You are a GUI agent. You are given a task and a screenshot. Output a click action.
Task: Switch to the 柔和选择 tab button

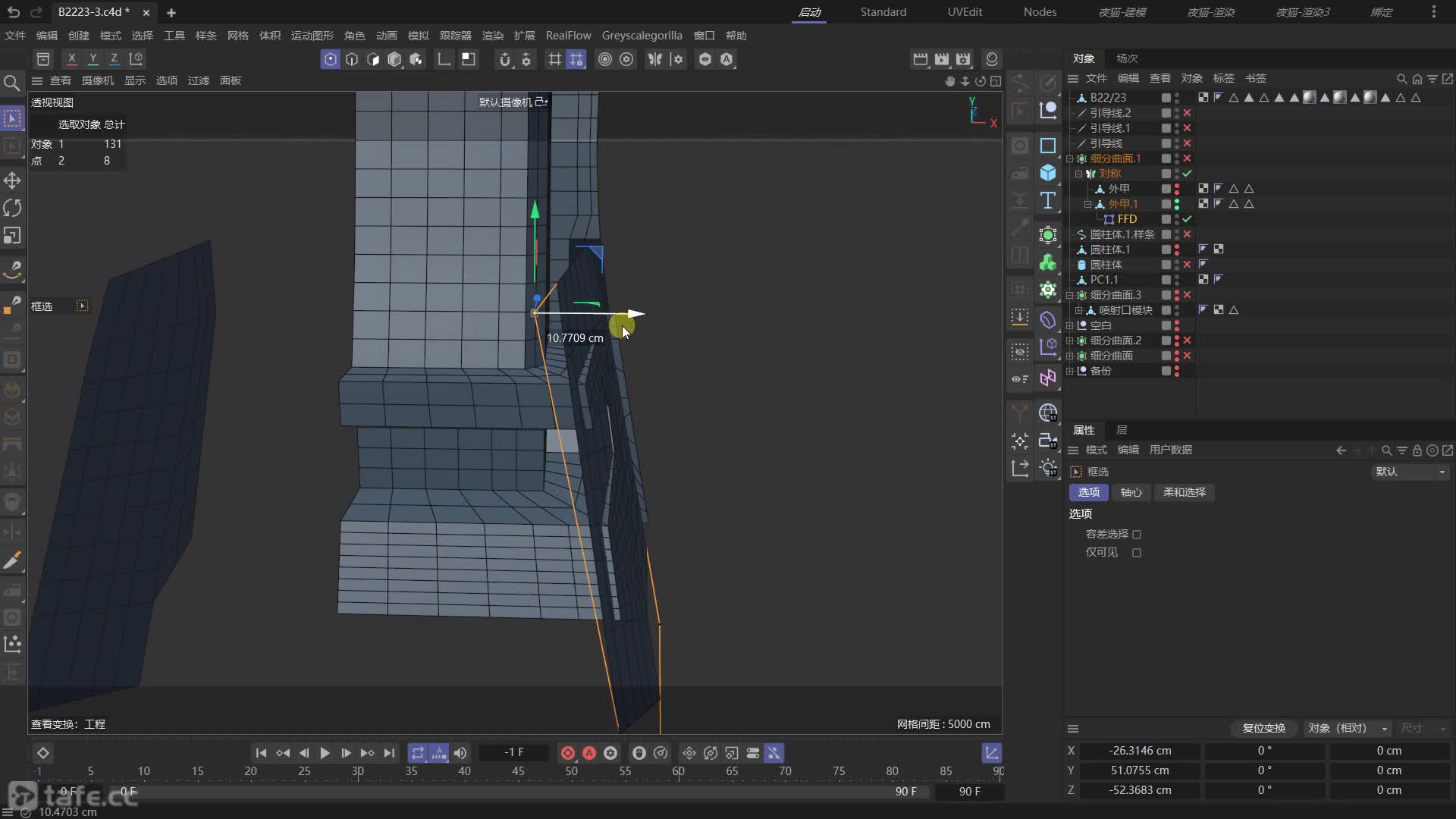(1184, 492)
